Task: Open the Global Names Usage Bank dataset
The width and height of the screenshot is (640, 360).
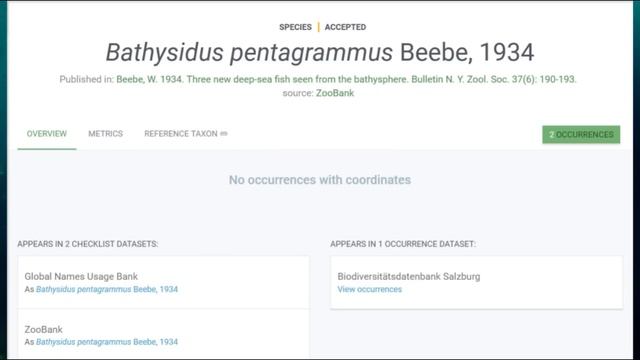Action: 81,276
